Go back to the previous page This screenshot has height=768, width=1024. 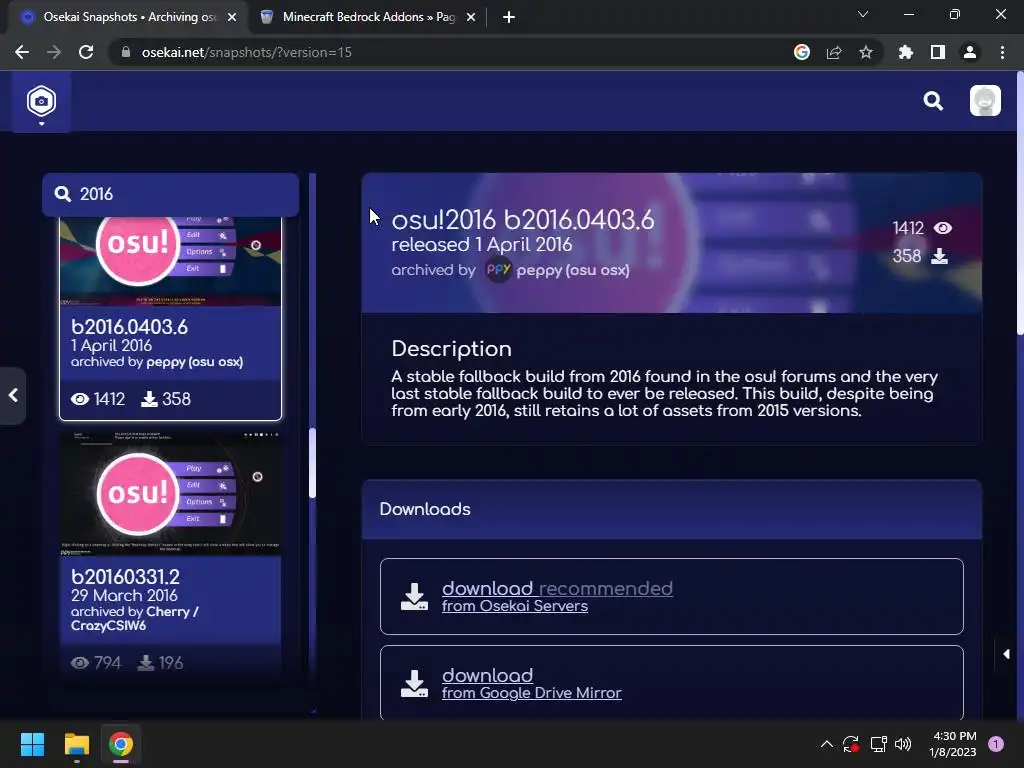point(22,52)
